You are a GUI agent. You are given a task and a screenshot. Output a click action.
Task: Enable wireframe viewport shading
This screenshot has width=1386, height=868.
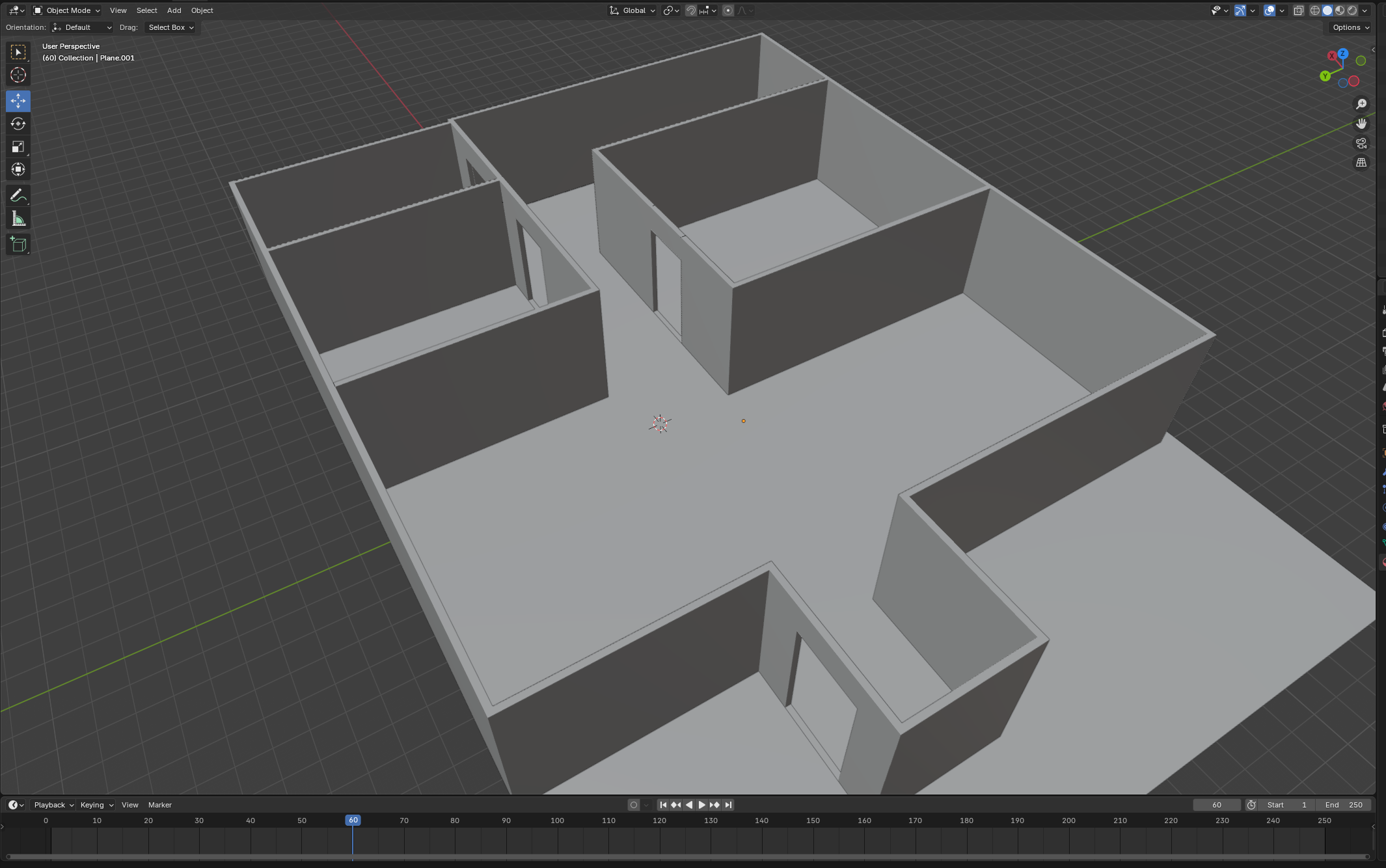[1315, 10]
